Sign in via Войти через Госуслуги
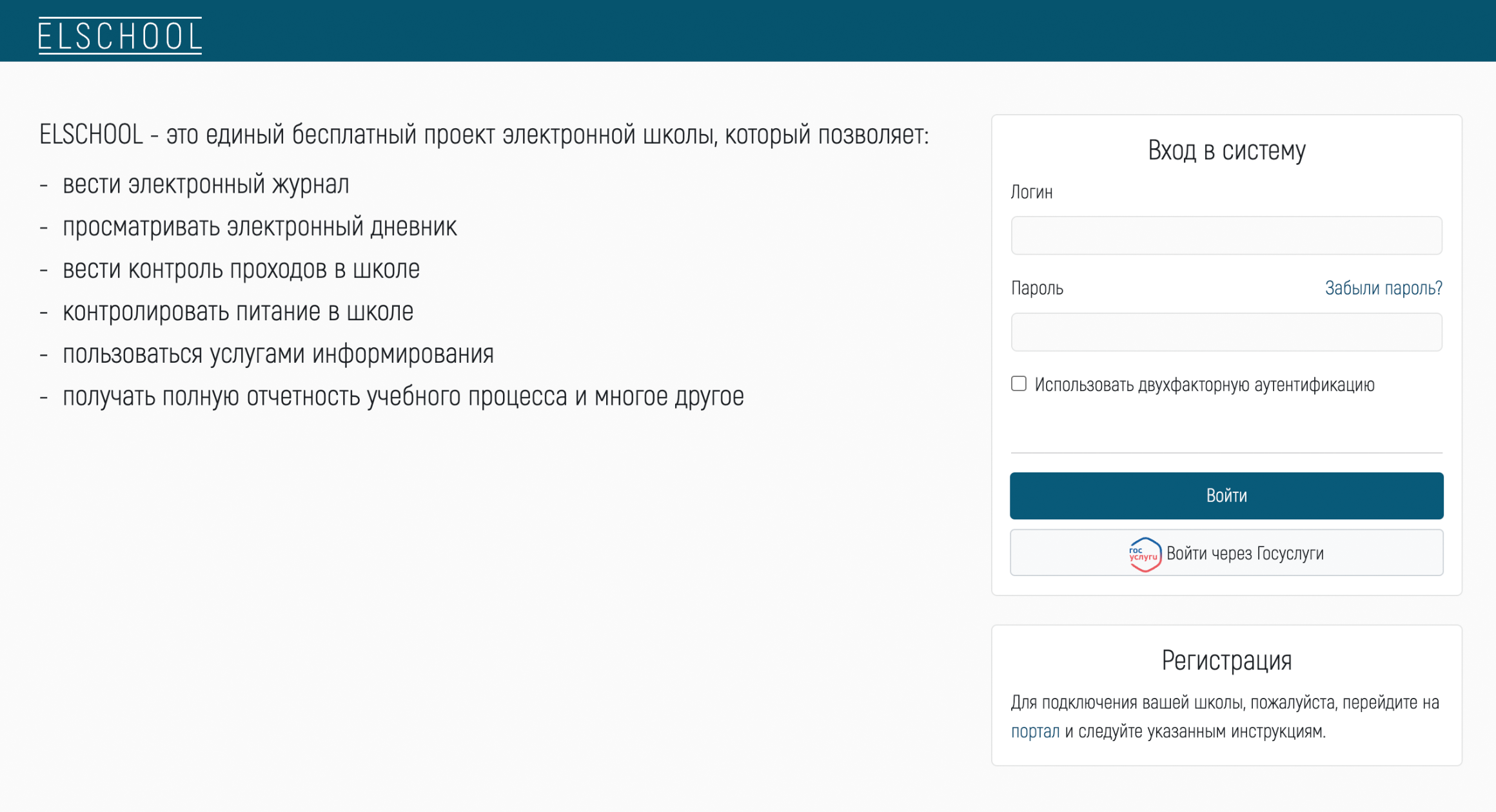1496x812 pixels. click(1226, 553)
